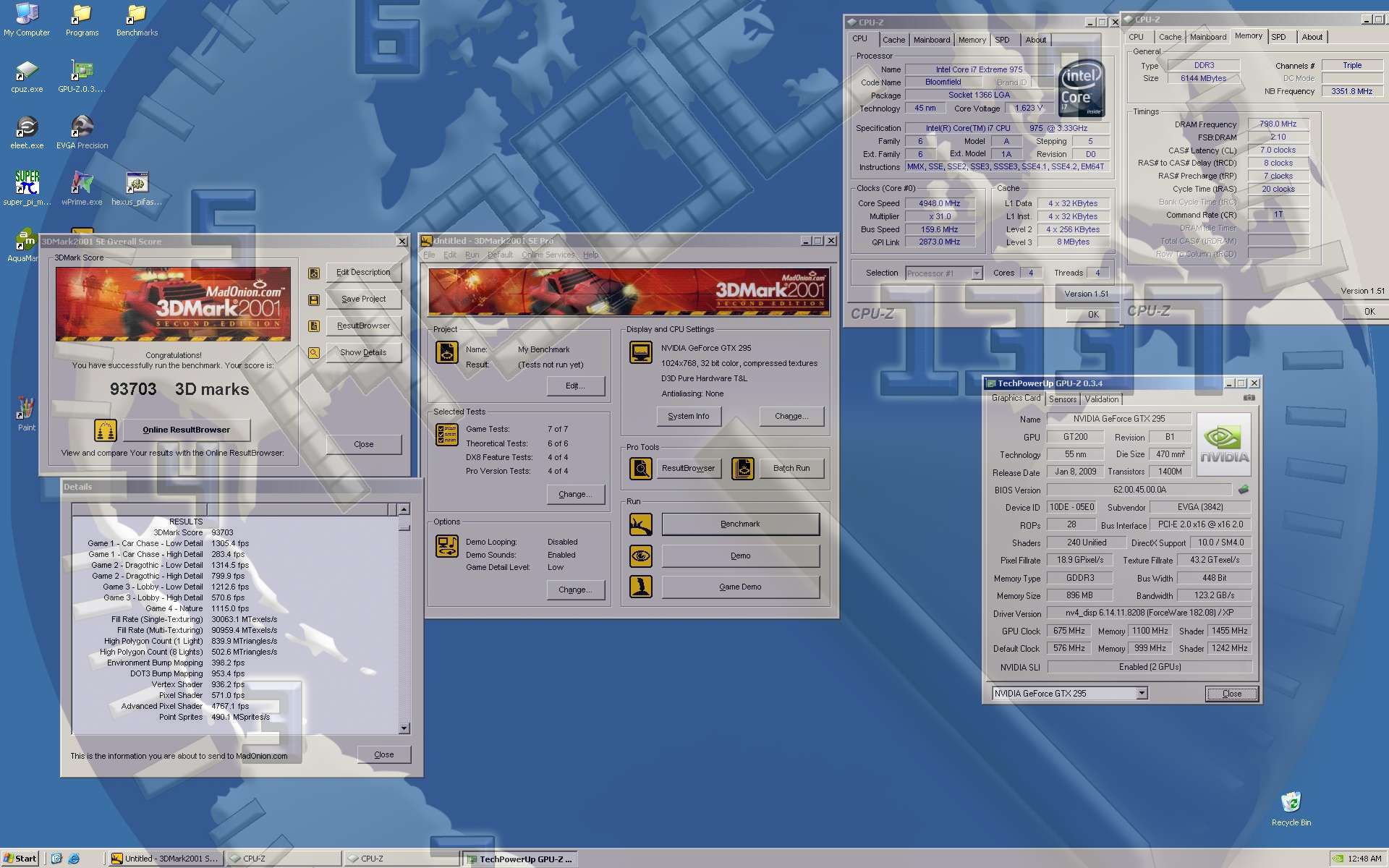Click the Game Demo joystick icon

[x=641, y=587]
